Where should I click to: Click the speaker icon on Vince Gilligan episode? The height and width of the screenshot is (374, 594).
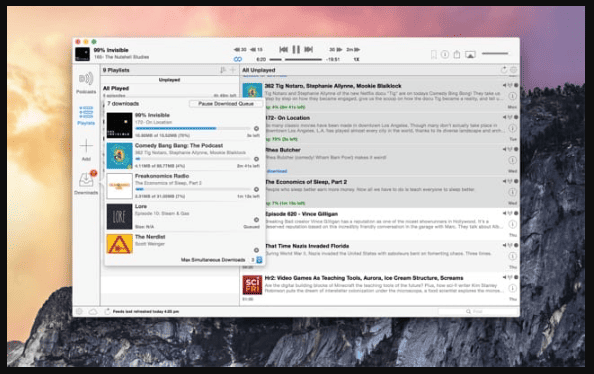[504, 213]
